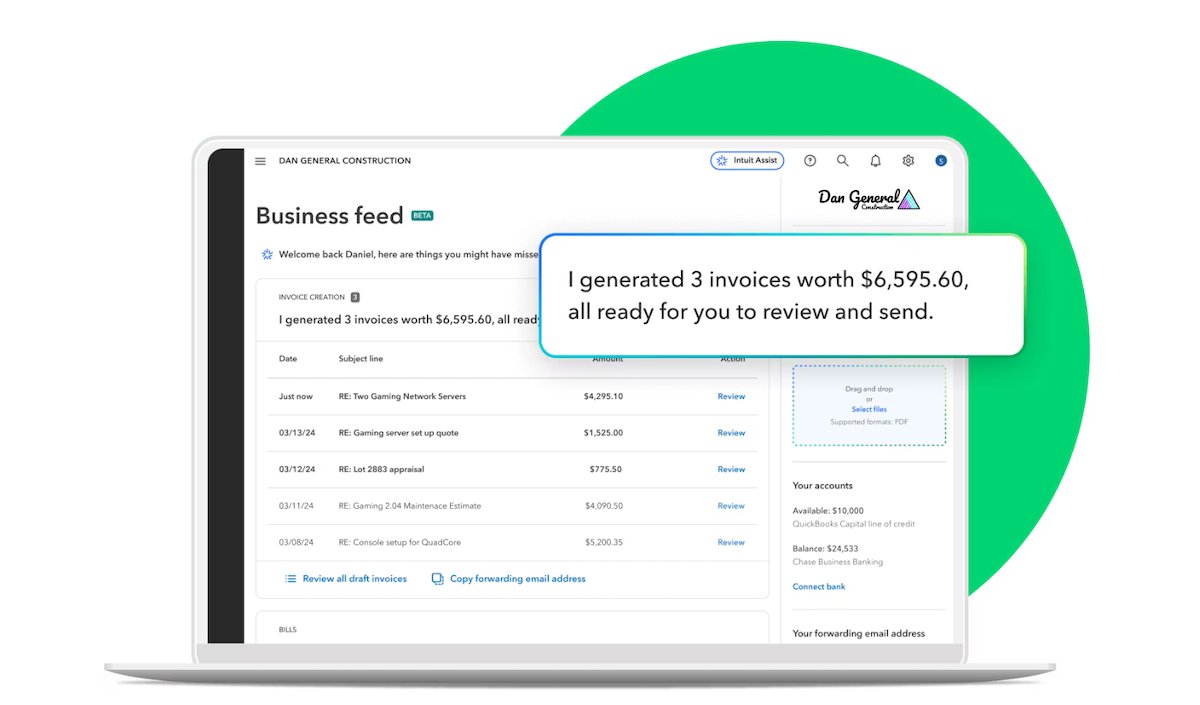
Task: Review the Lot 2883 appraisal invoice
Action: [x=731, y=469]
